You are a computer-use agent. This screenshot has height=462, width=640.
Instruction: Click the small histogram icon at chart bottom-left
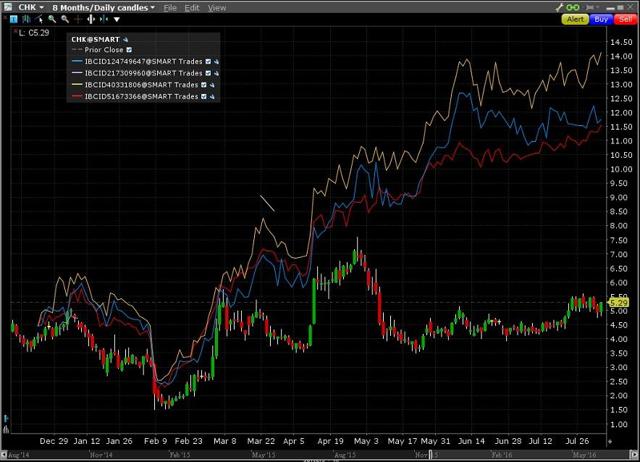(6, 429)
